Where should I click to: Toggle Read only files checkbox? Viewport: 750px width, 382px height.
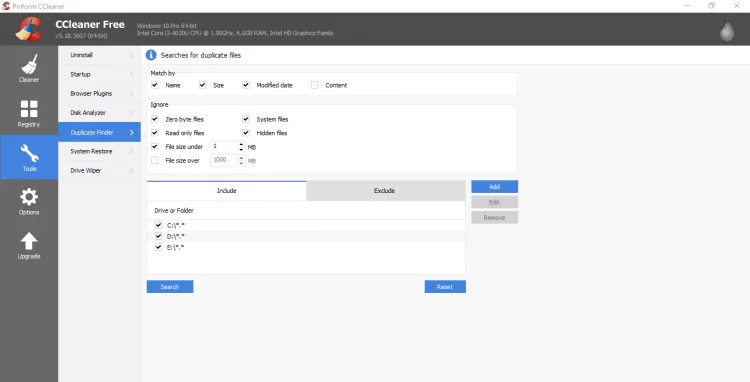[x=154, y=132]
